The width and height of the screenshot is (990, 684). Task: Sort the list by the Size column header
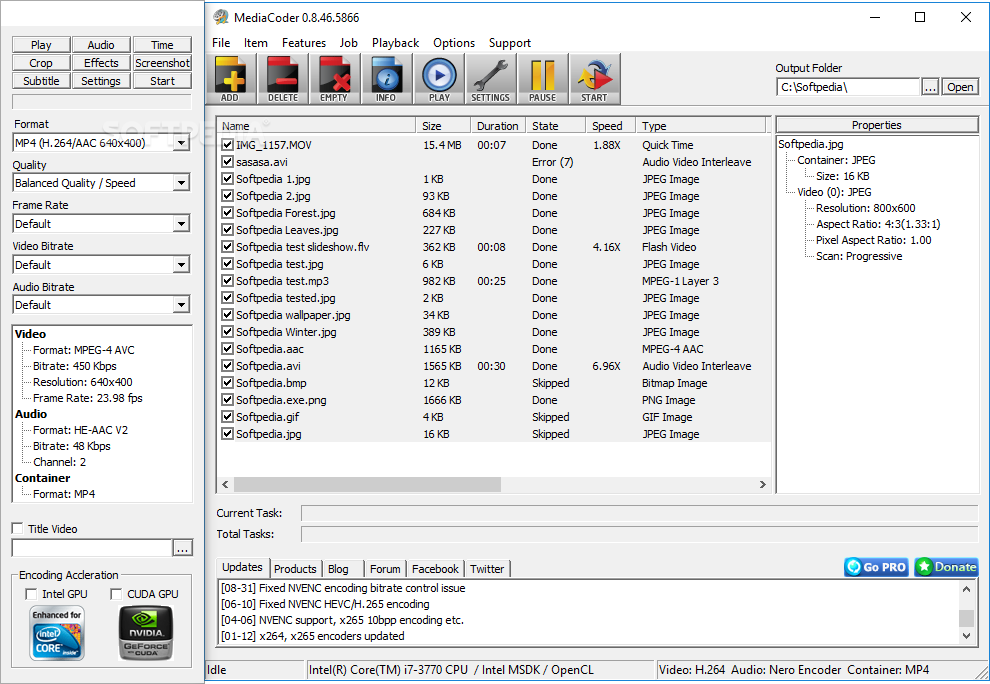click(443, 126)
